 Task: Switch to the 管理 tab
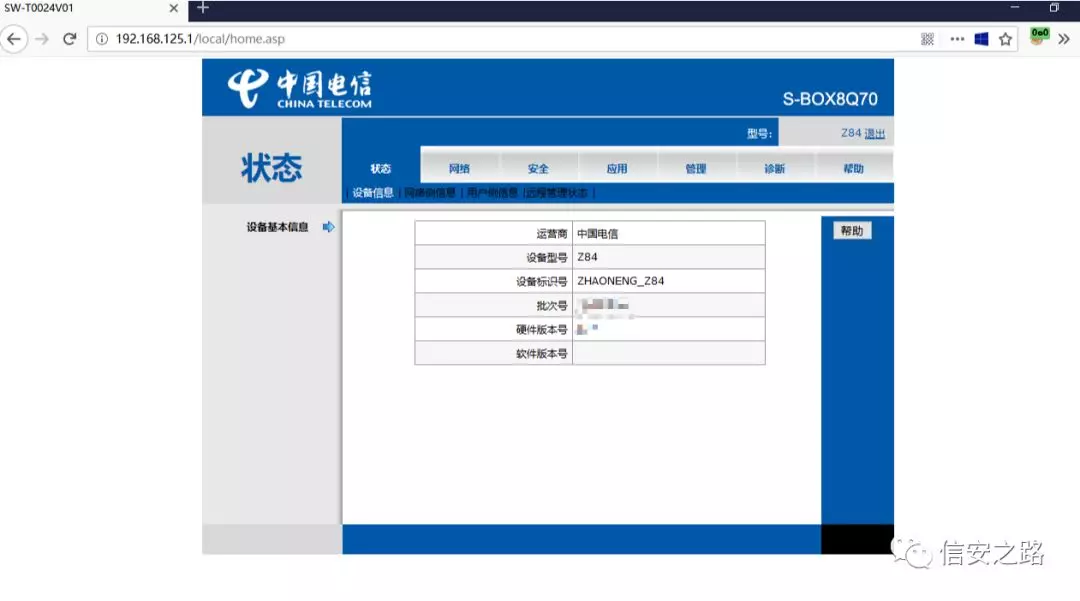(x=696, y=168)
